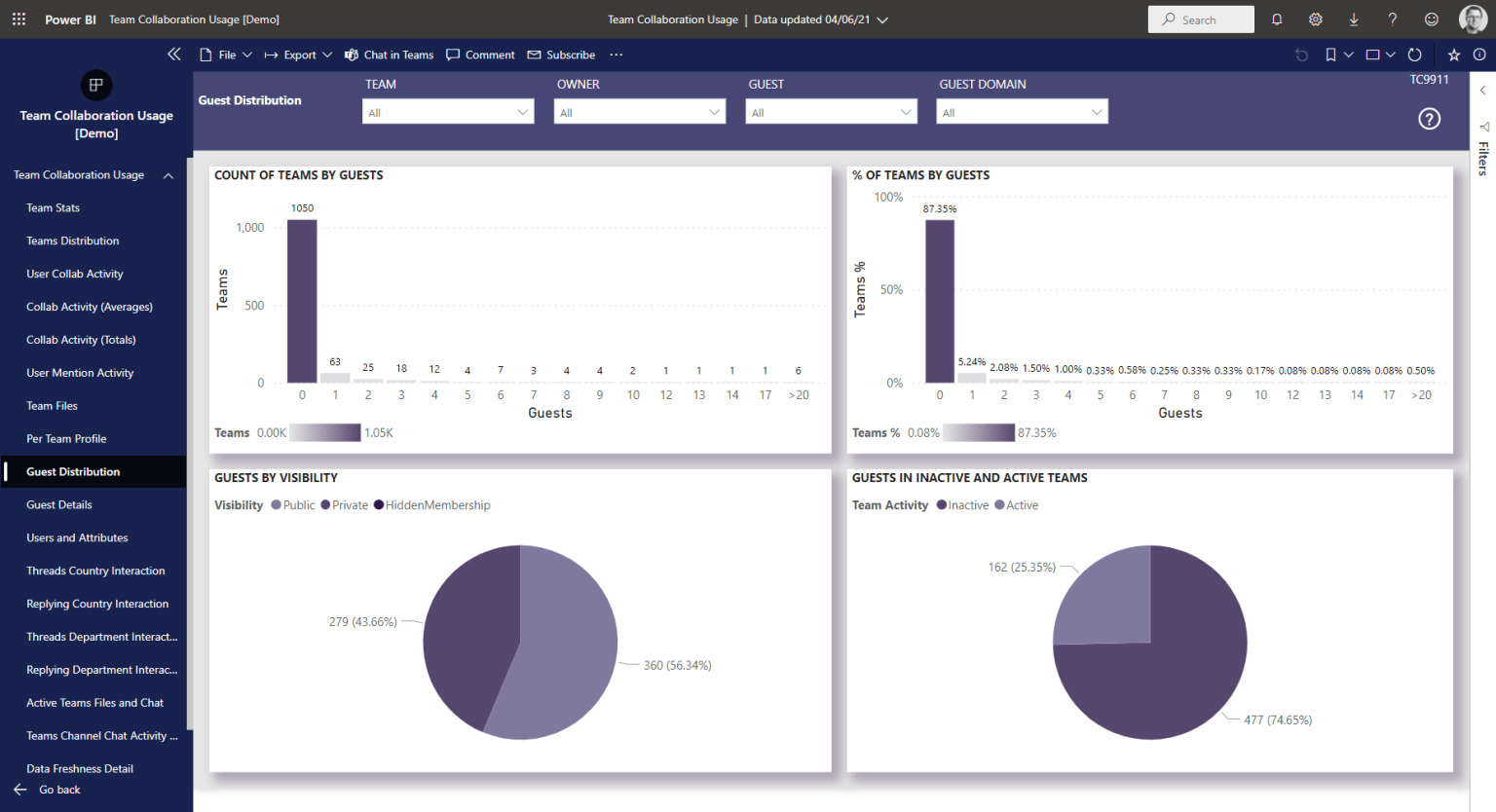Toggle Public in the Visibility legend
This screenshot has height=812, width=1496.
pyautogui.click(x=293, y=505)
